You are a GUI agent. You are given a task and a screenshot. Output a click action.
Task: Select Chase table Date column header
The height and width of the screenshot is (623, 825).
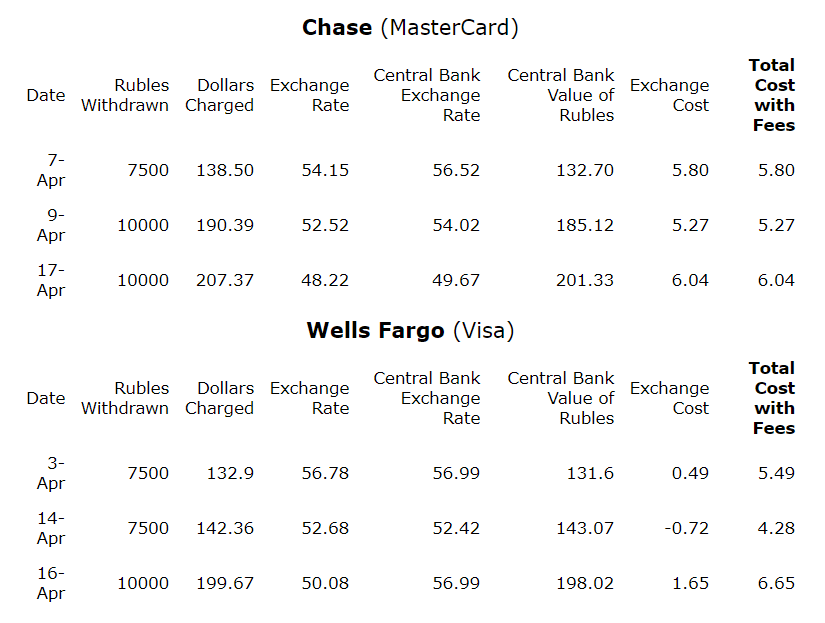46,95
